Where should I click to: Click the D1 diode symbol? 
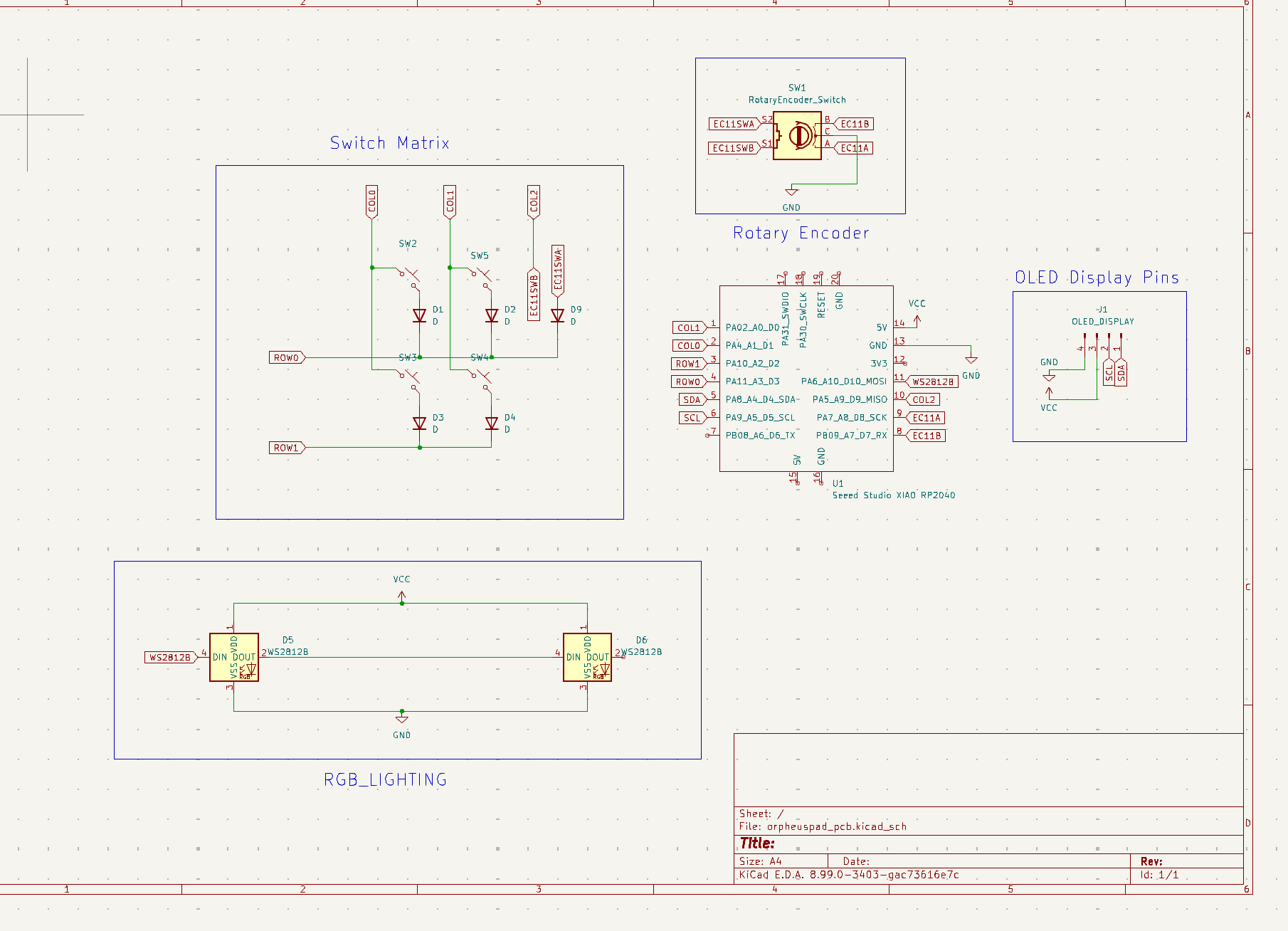[x=420, y=315]
